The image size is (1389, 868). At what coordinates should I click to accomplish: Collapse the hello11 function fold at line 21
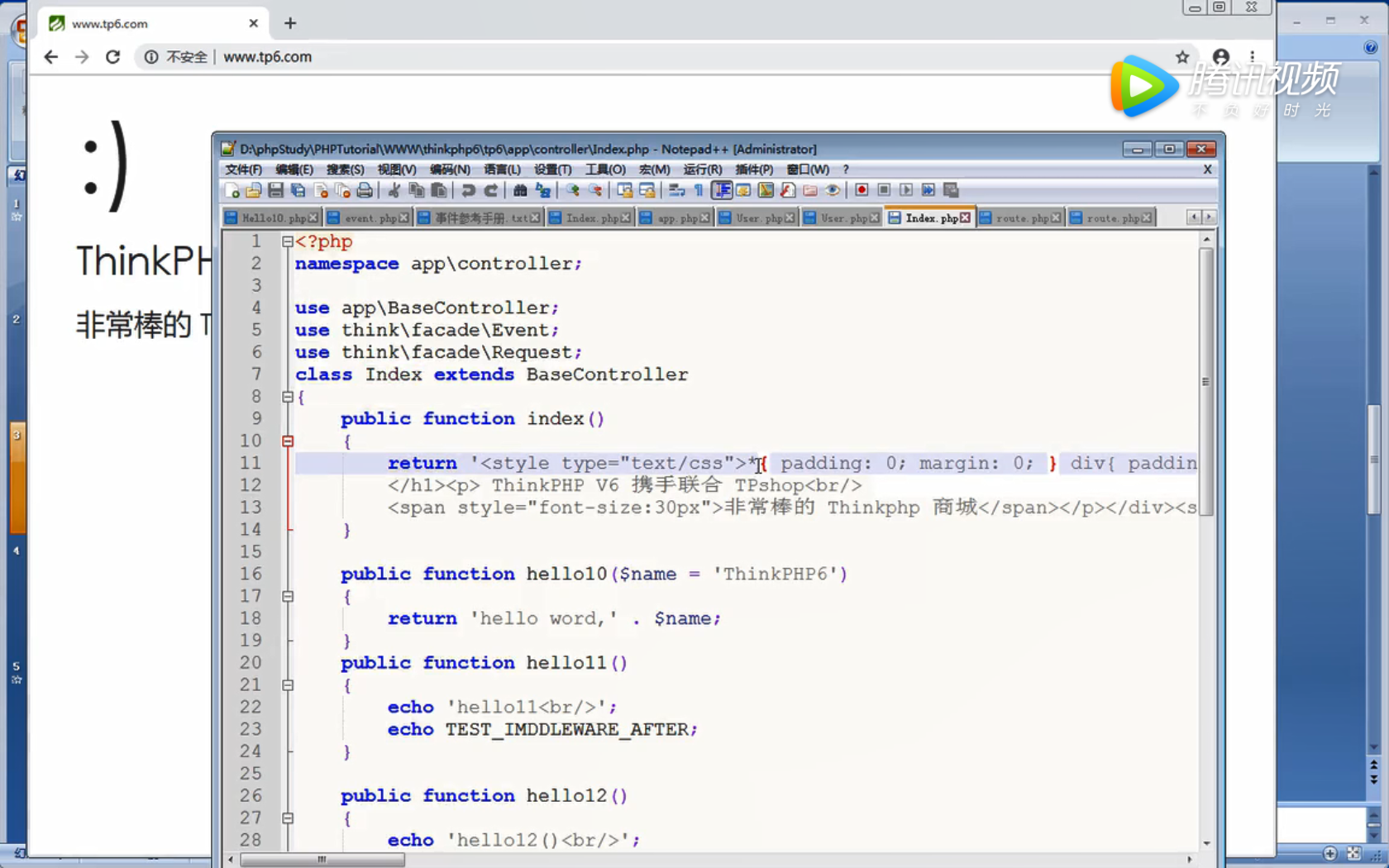[x=288, y=685]
